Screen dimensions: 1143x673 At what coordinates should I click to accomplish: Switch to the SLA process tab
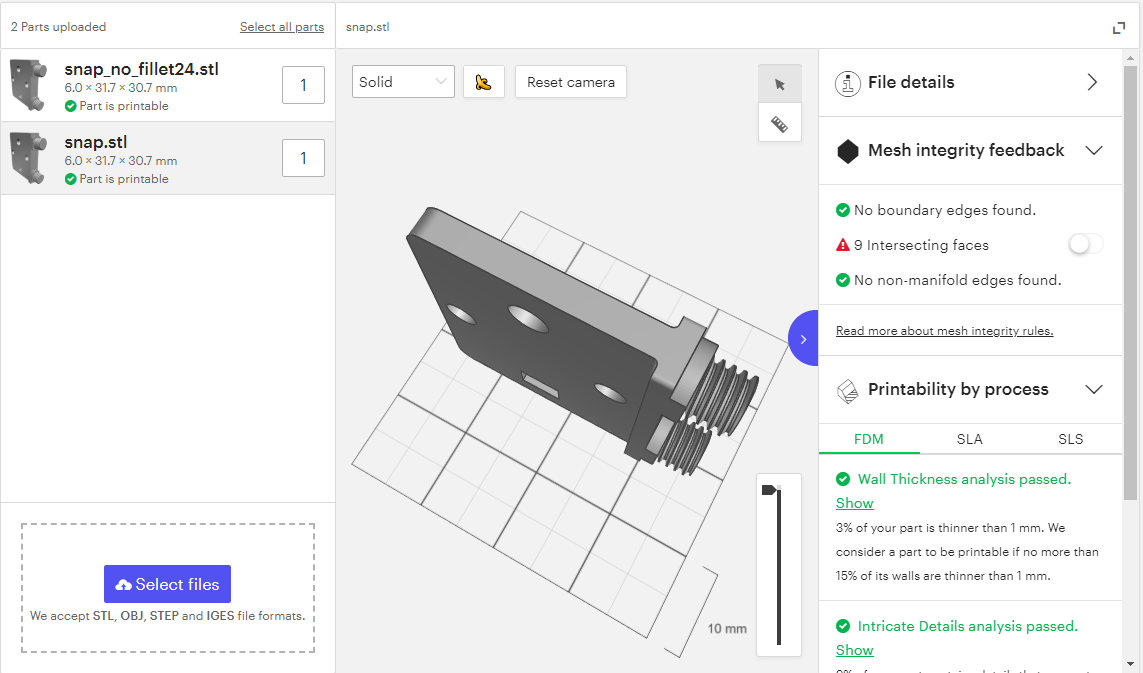coord(969,439)
